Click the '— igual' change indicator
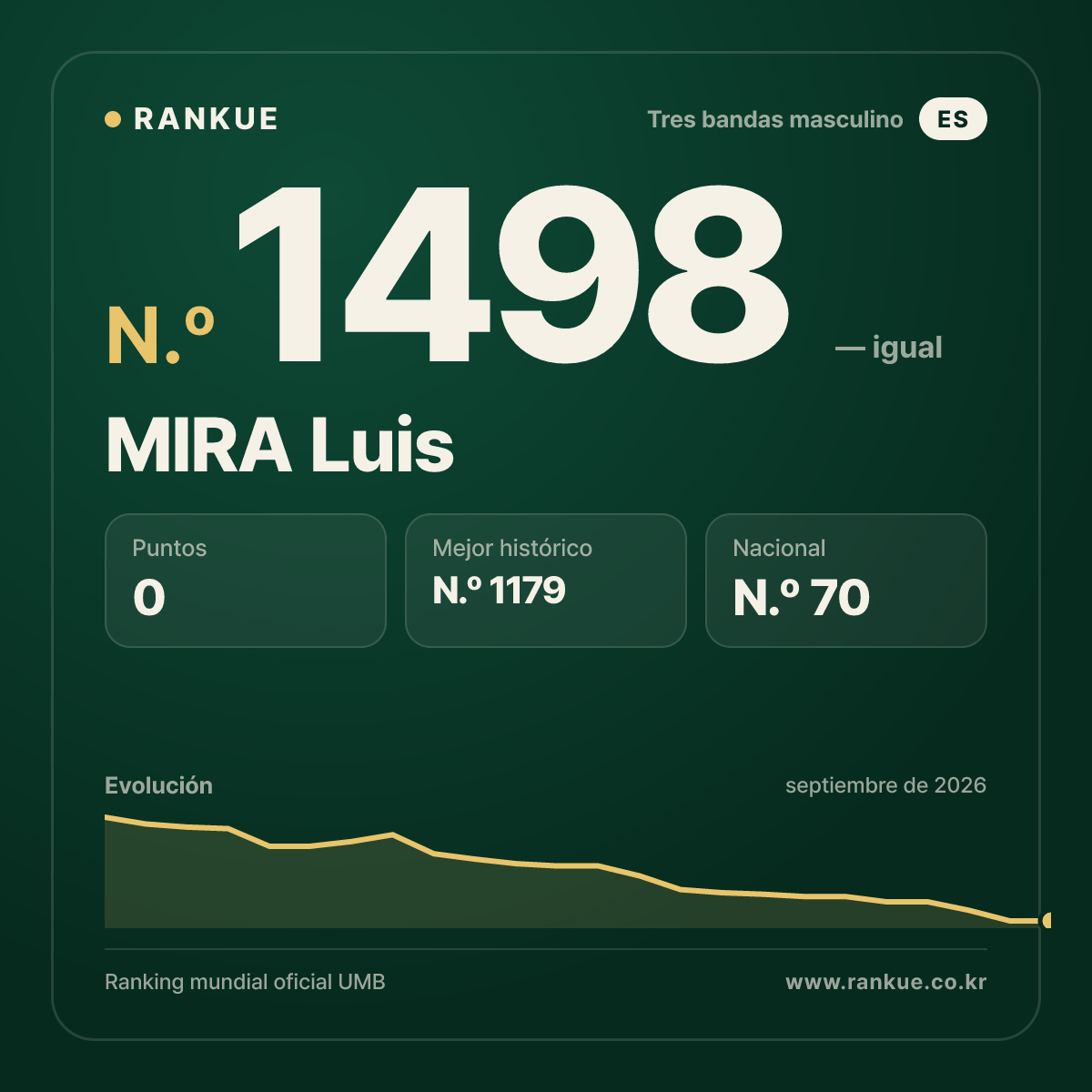The width and height of the screenshot is (1092, 1092). pos(889,348)
